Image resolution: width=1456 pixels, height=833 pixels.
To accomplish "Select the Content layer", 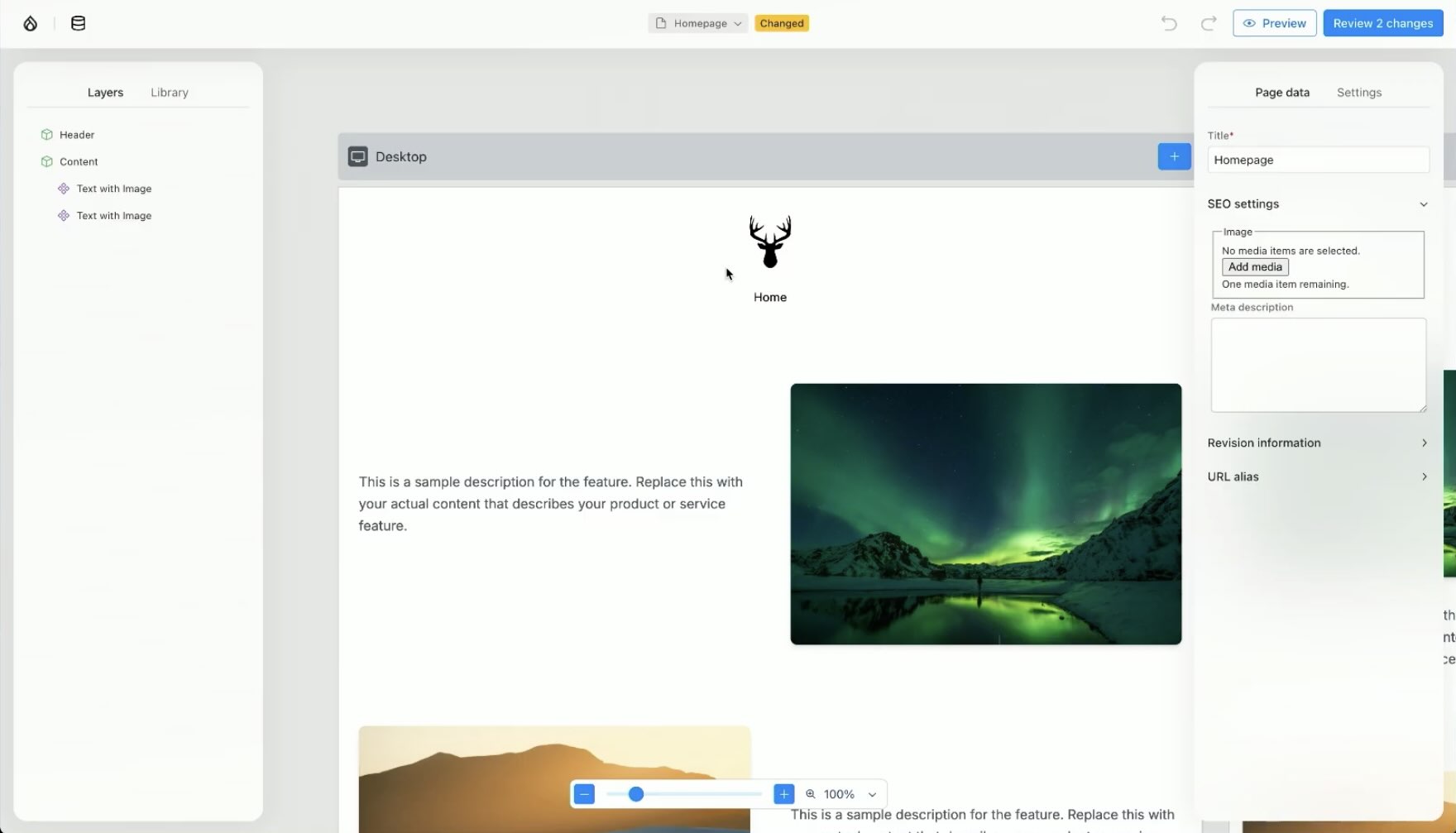I will point(79,161).
